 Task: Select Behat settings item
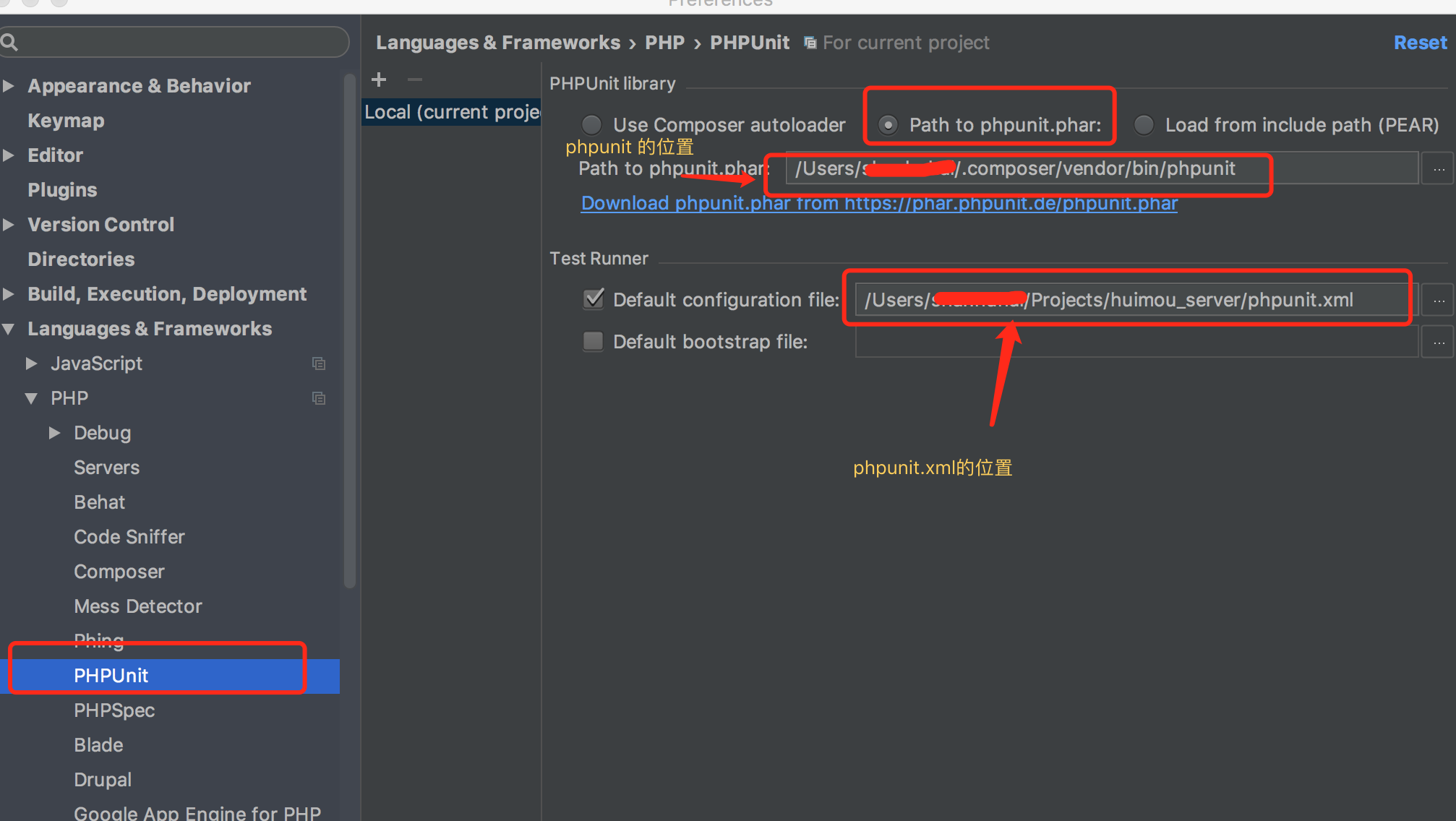[100, 502]
